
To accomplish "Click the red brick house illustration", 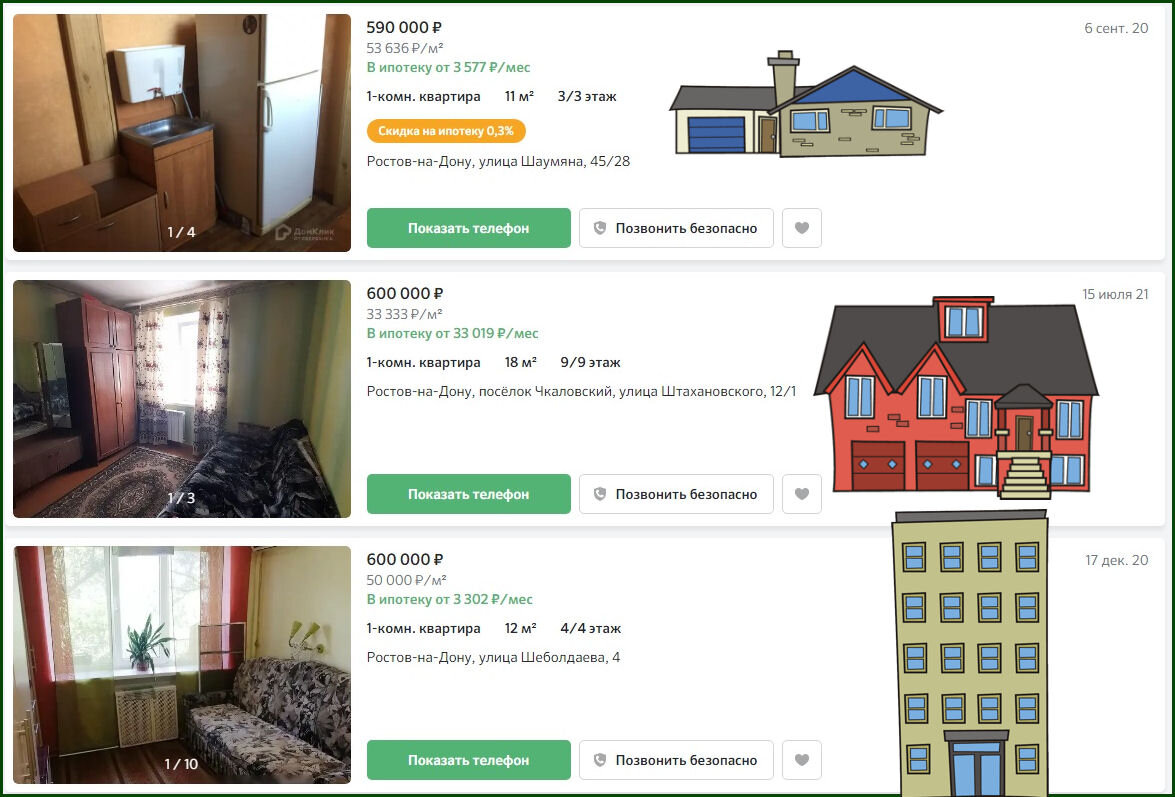I will (x=956, y=397).
